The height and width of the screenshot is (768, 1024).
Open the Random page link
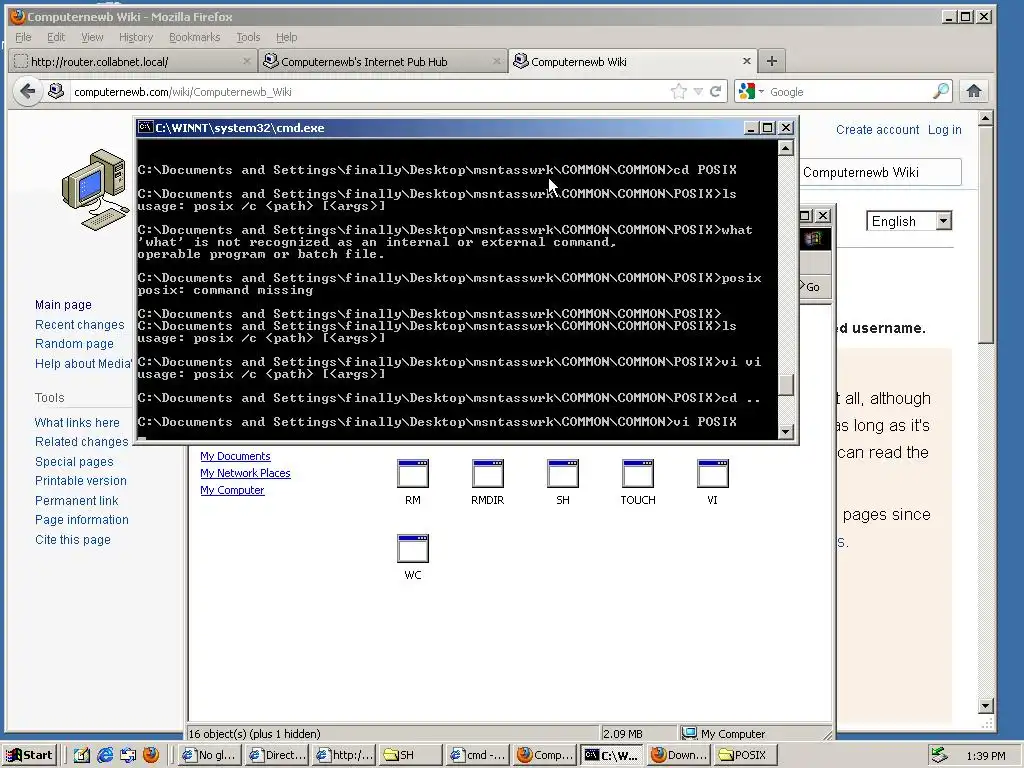coord(74,344)
